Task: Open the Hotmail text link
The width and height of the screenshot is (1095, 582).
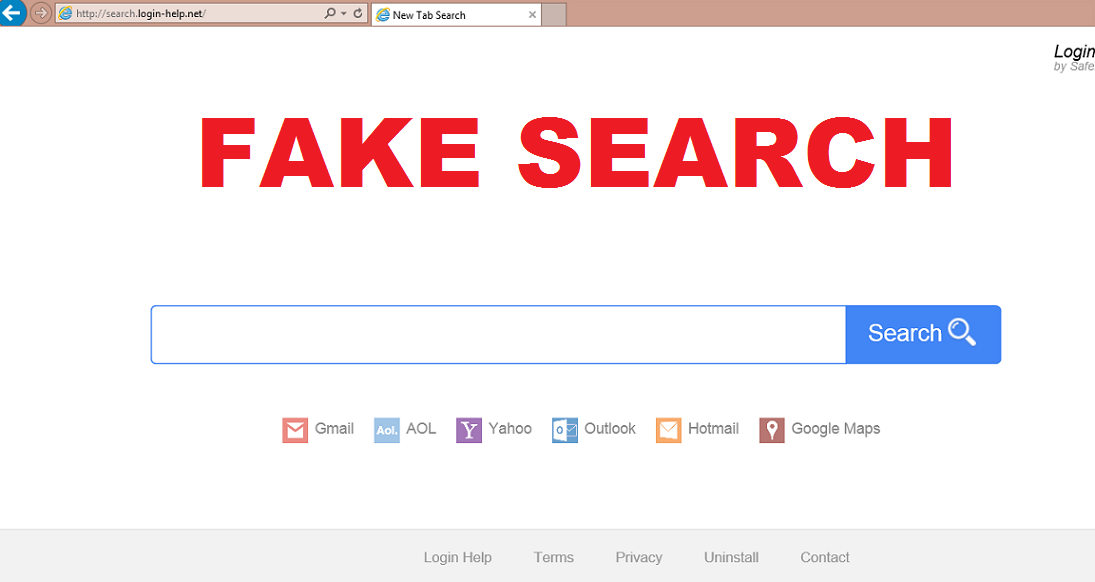Action: click(x=713, y=428)
